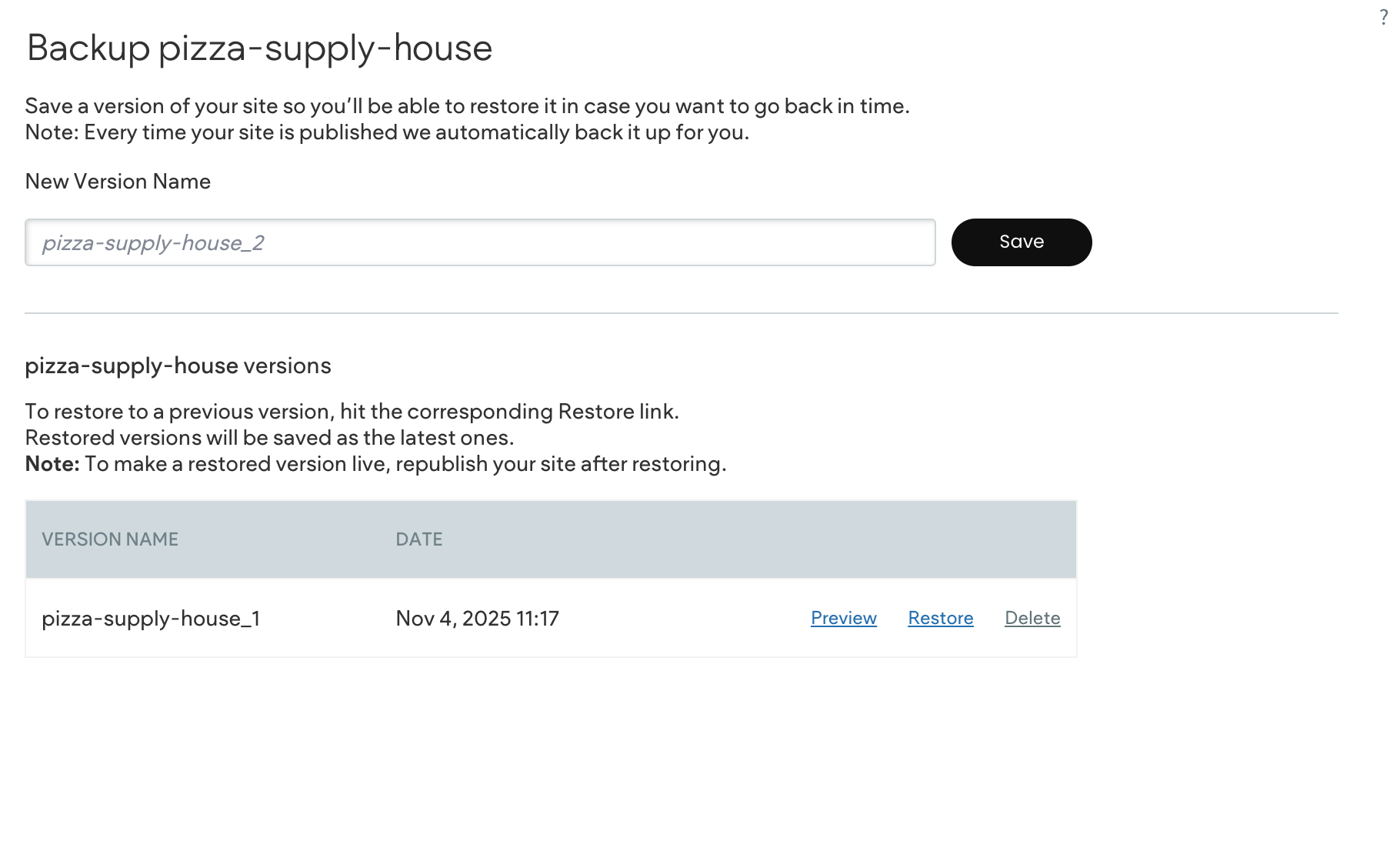Delete the pizza-supply-house_1 backup
The width and height of the screenshot is (1400, 848).
(x=1032, y=618)
